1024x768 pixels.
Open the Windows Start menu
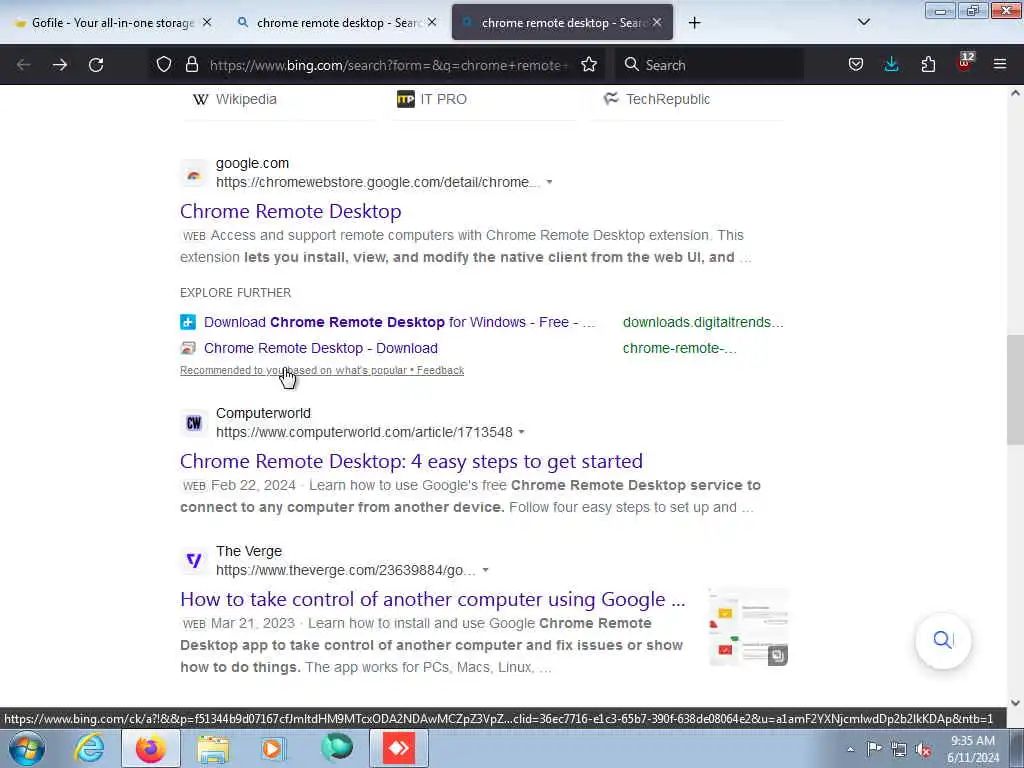point(27,748)
